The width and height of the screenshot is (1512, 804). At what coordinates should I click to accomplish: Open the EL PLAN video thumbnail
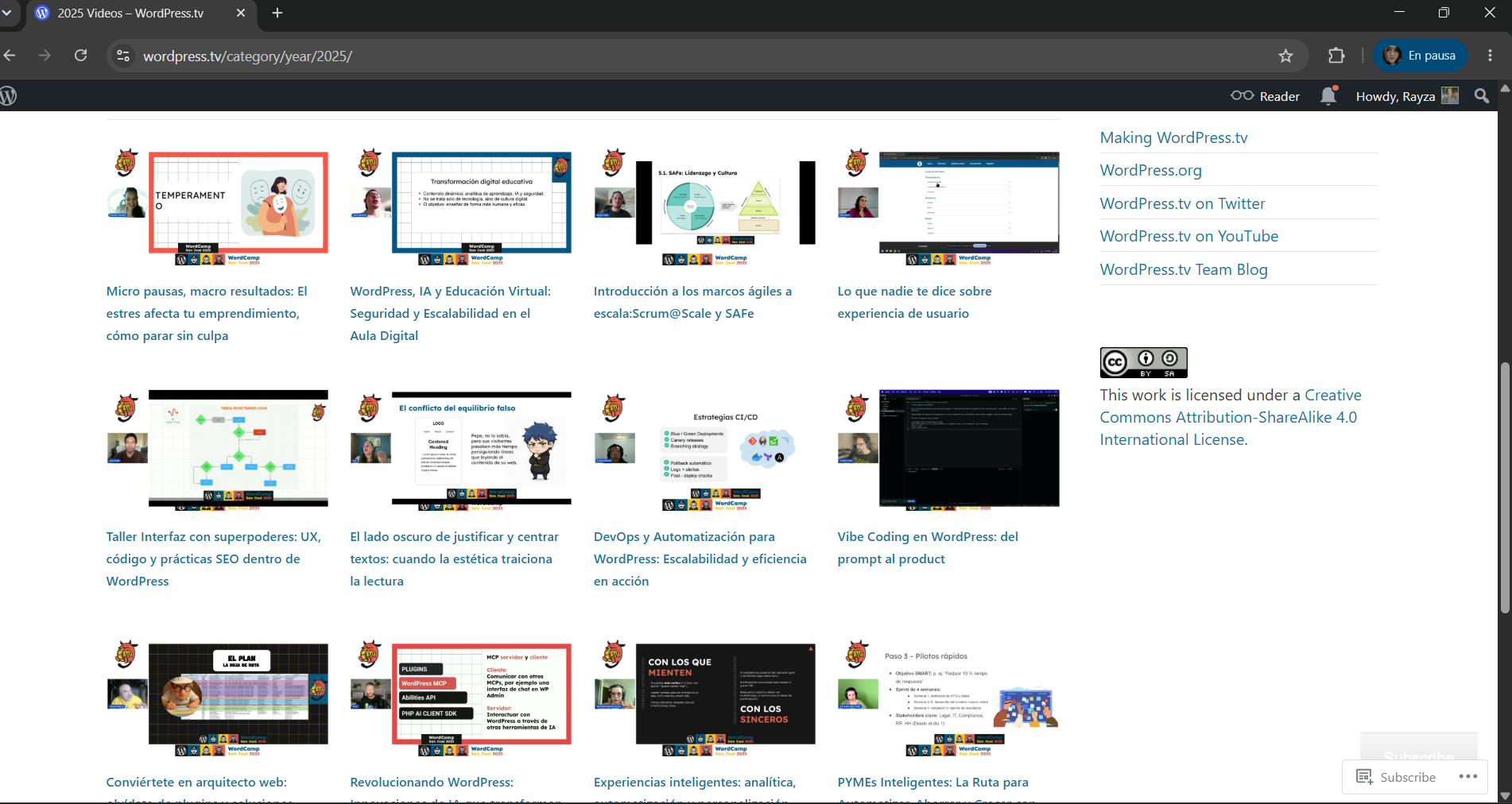(x=217, y=698)
